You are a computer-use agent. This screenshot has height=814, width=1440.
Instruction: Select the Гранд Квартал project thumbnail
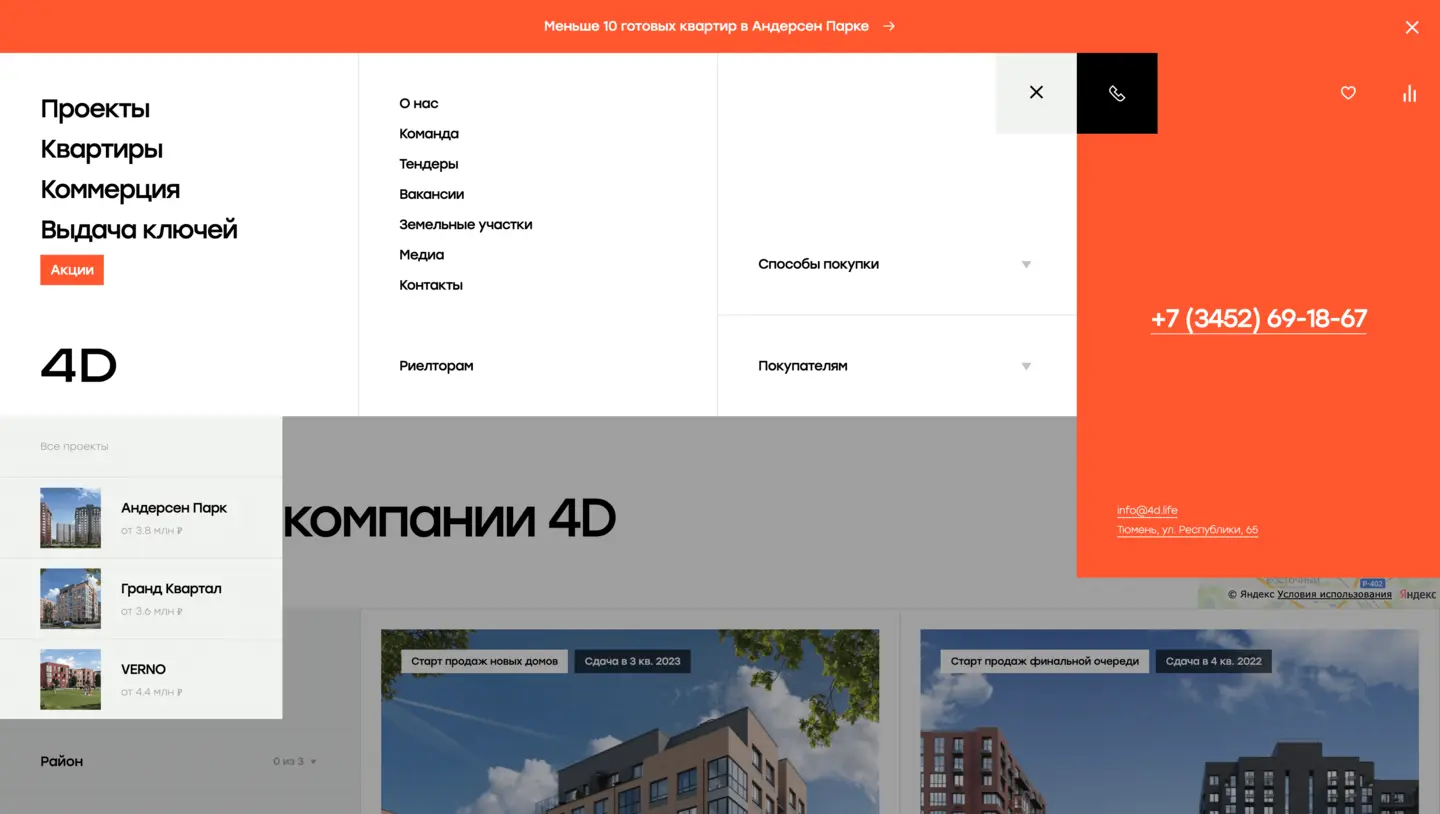coord(70,598)
